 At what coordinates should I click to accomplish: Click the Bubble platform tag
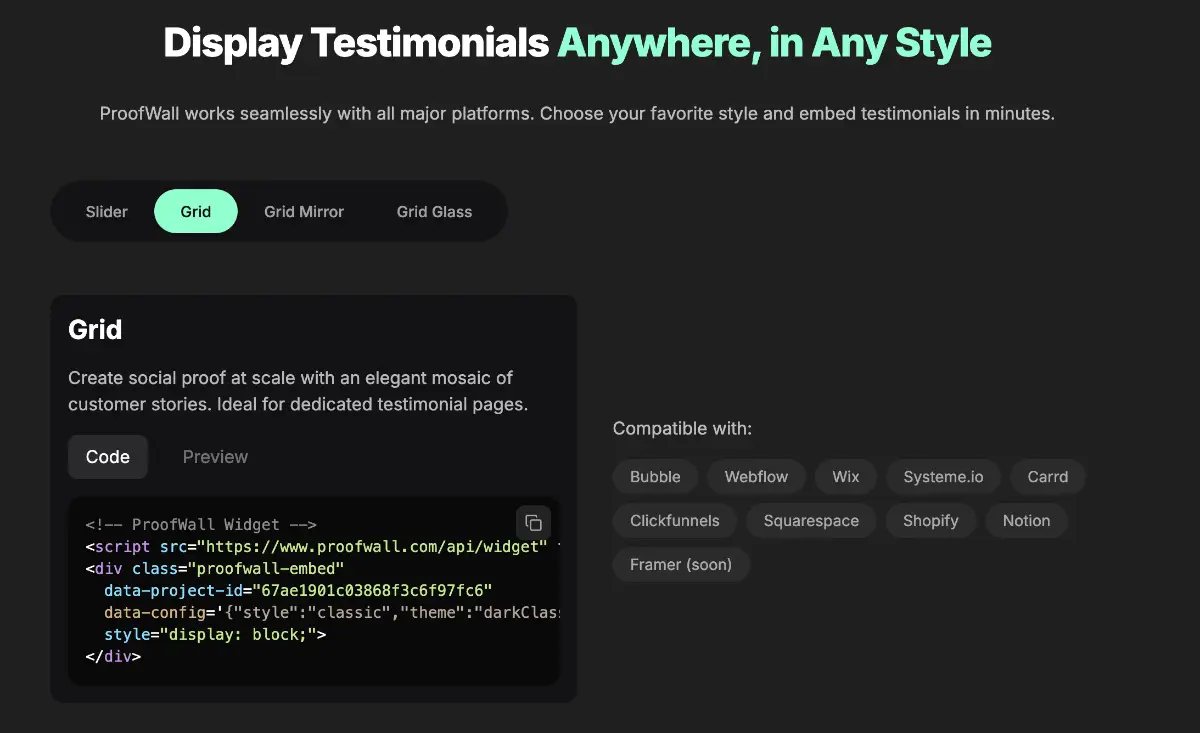pyautogui.click(x=655, y=477)
